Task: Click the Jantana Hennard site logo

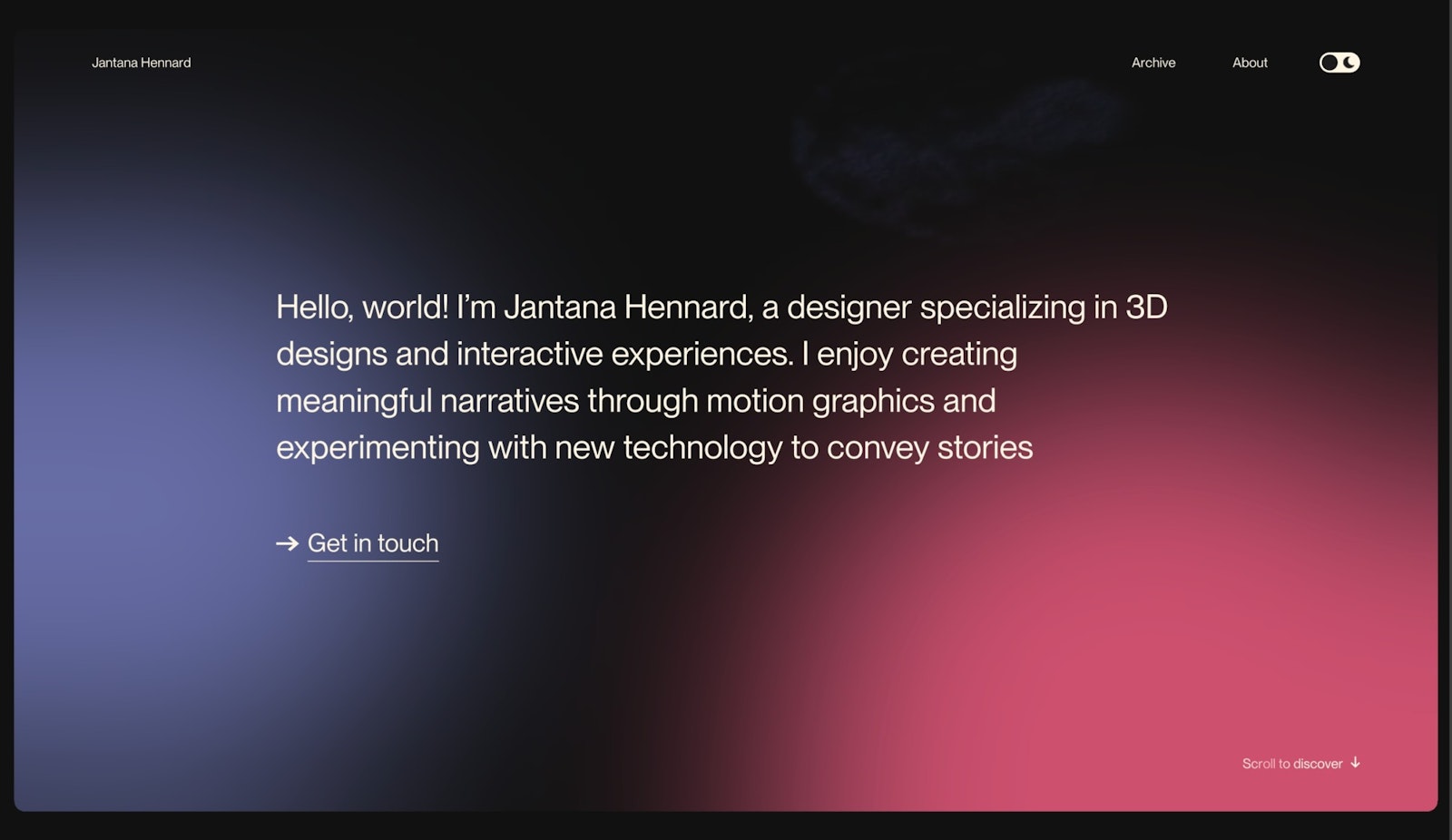Action: pos(141,63)
